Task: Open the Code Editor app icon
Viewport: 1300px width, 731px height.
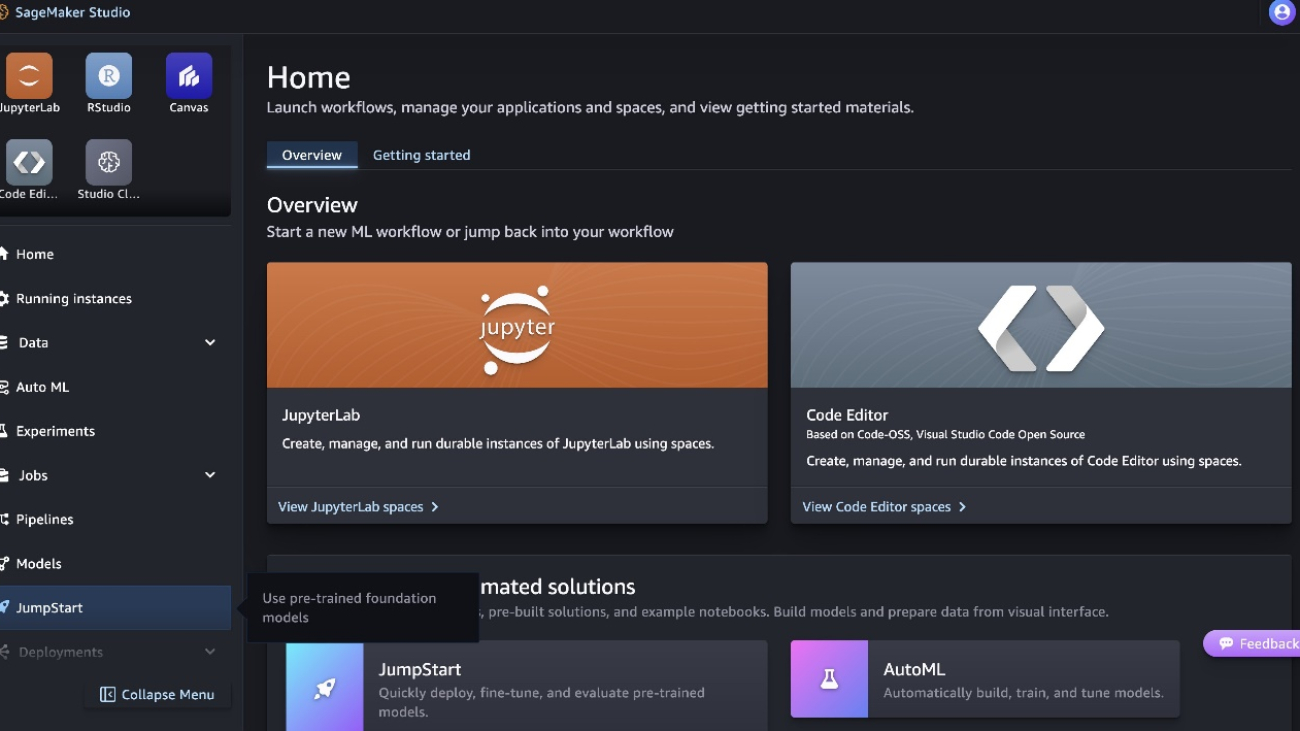Action: click(x=29, y=162)
